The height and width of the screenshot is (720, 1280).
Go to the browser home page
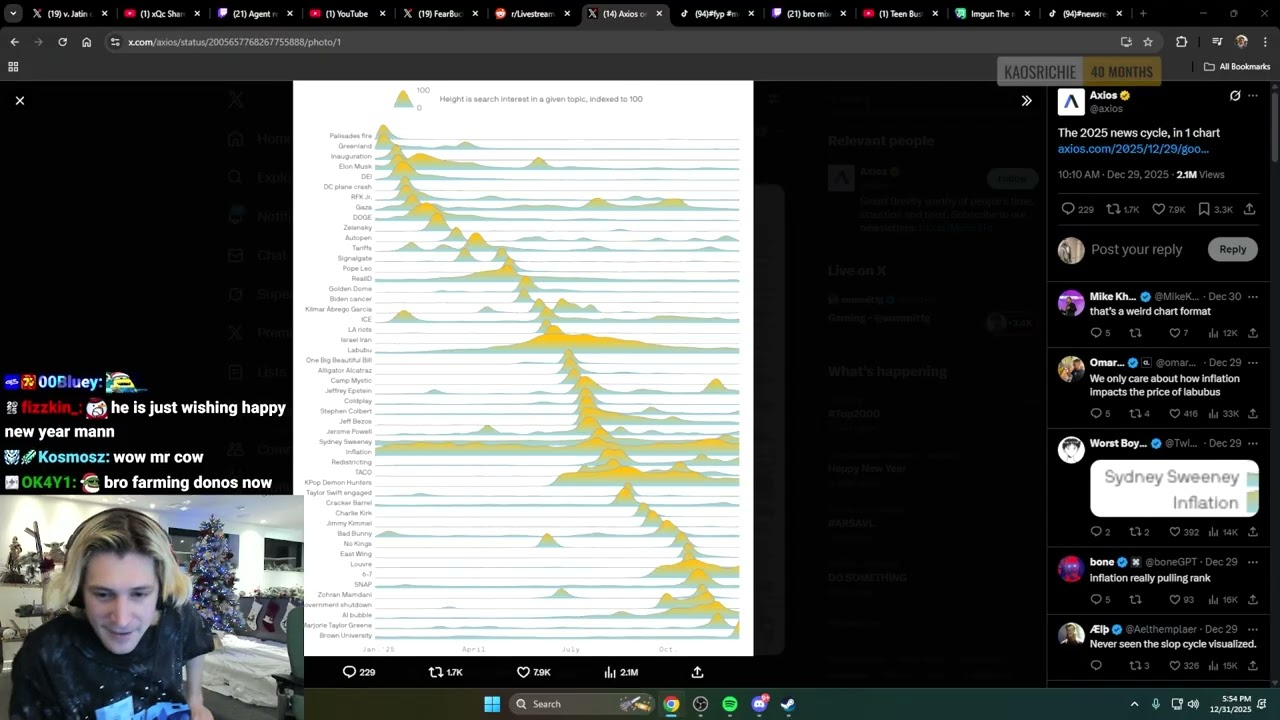86,42
